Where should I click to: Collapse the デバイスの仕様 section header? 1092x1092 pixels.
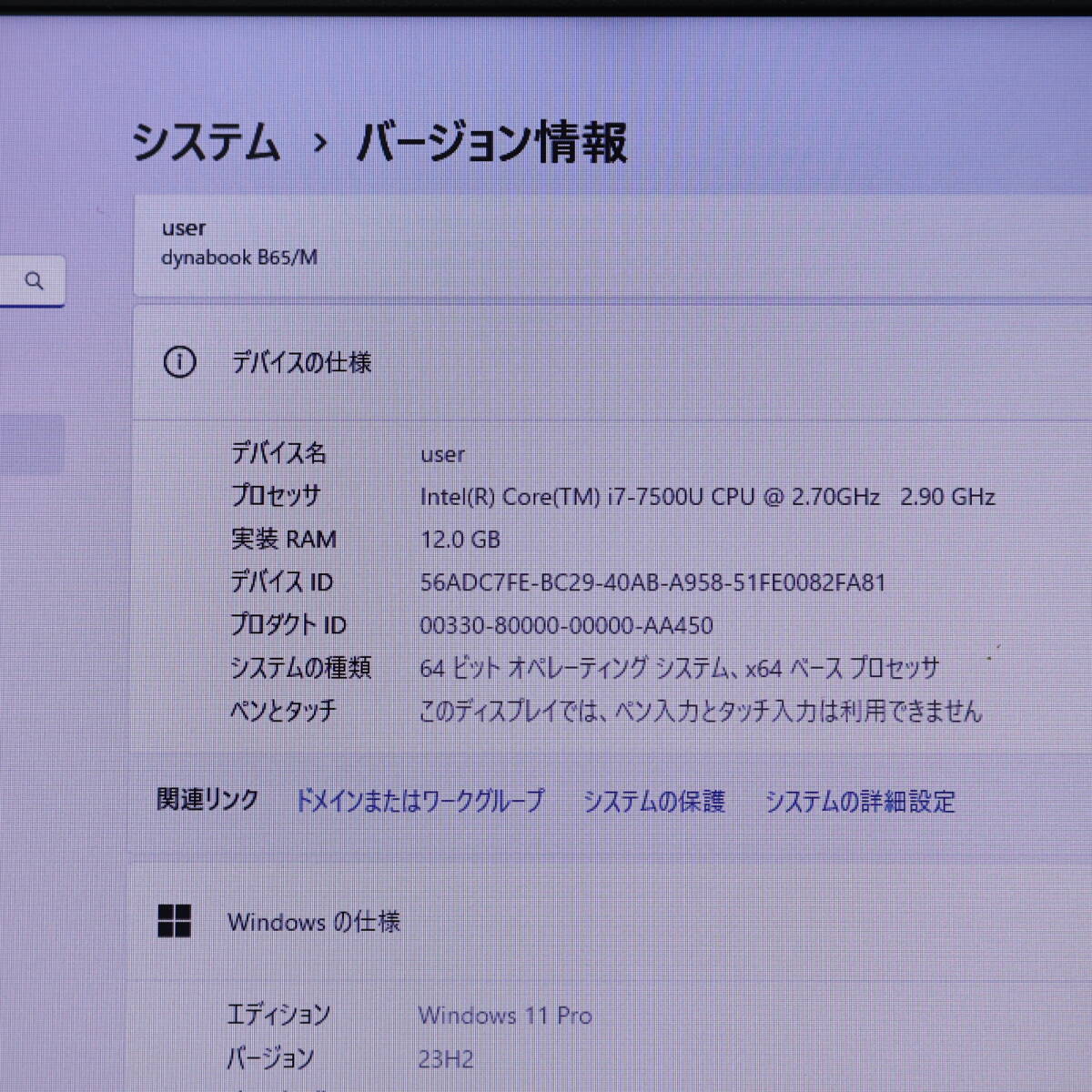[x=612, y=362]
